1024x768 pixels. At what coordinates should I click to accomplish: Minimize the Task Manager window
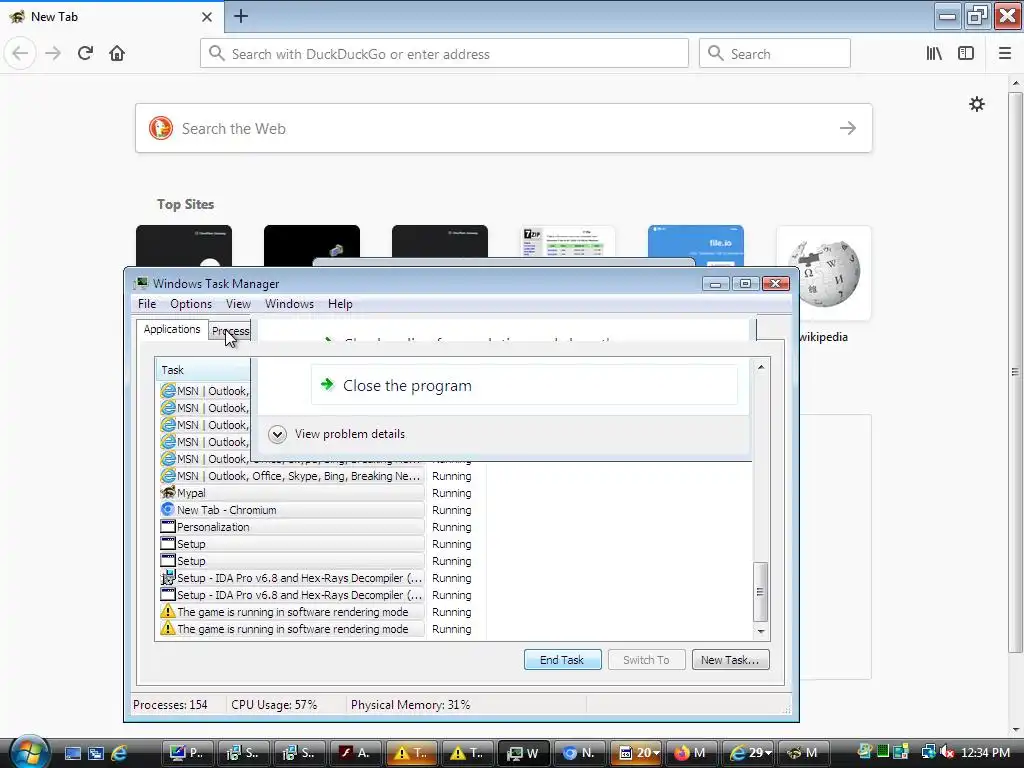point(716,283)
